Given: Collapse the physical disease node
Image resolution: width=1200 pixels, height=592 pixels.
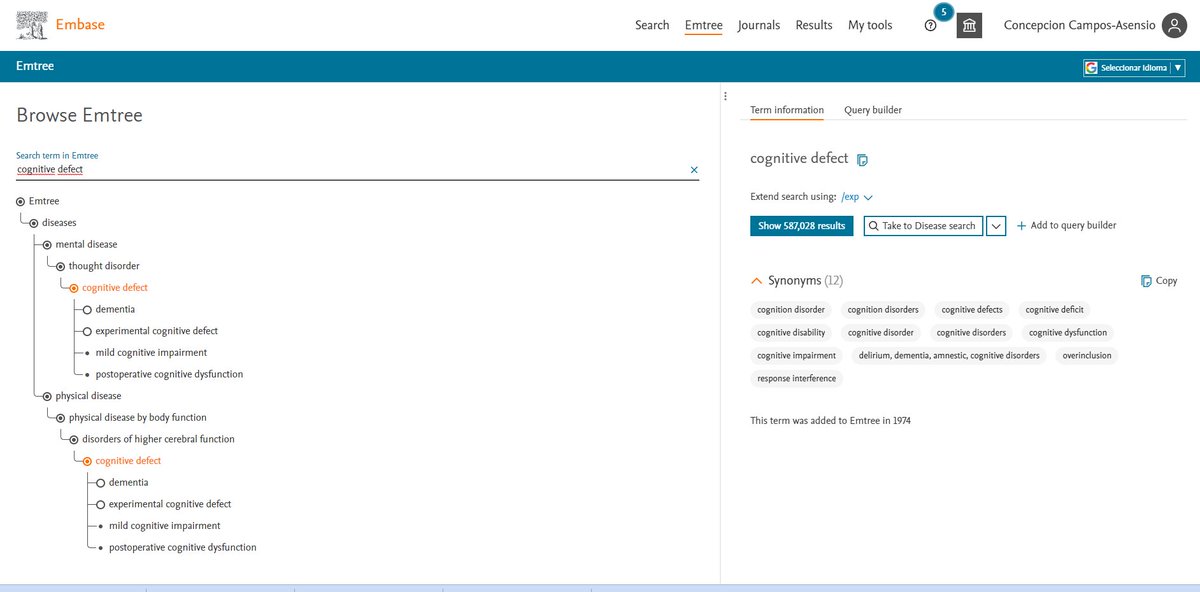Looking at the screenshot, I should [47, 396].
